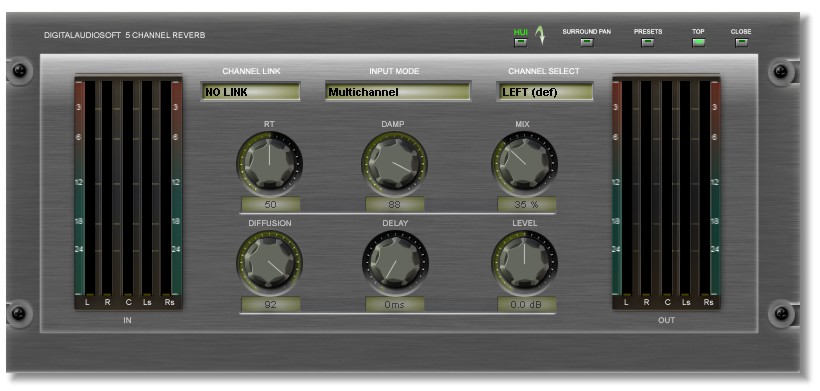Click the SURROUND PAN label text
The width and height of the screenshot is (820, 391).
click(587, 31)
